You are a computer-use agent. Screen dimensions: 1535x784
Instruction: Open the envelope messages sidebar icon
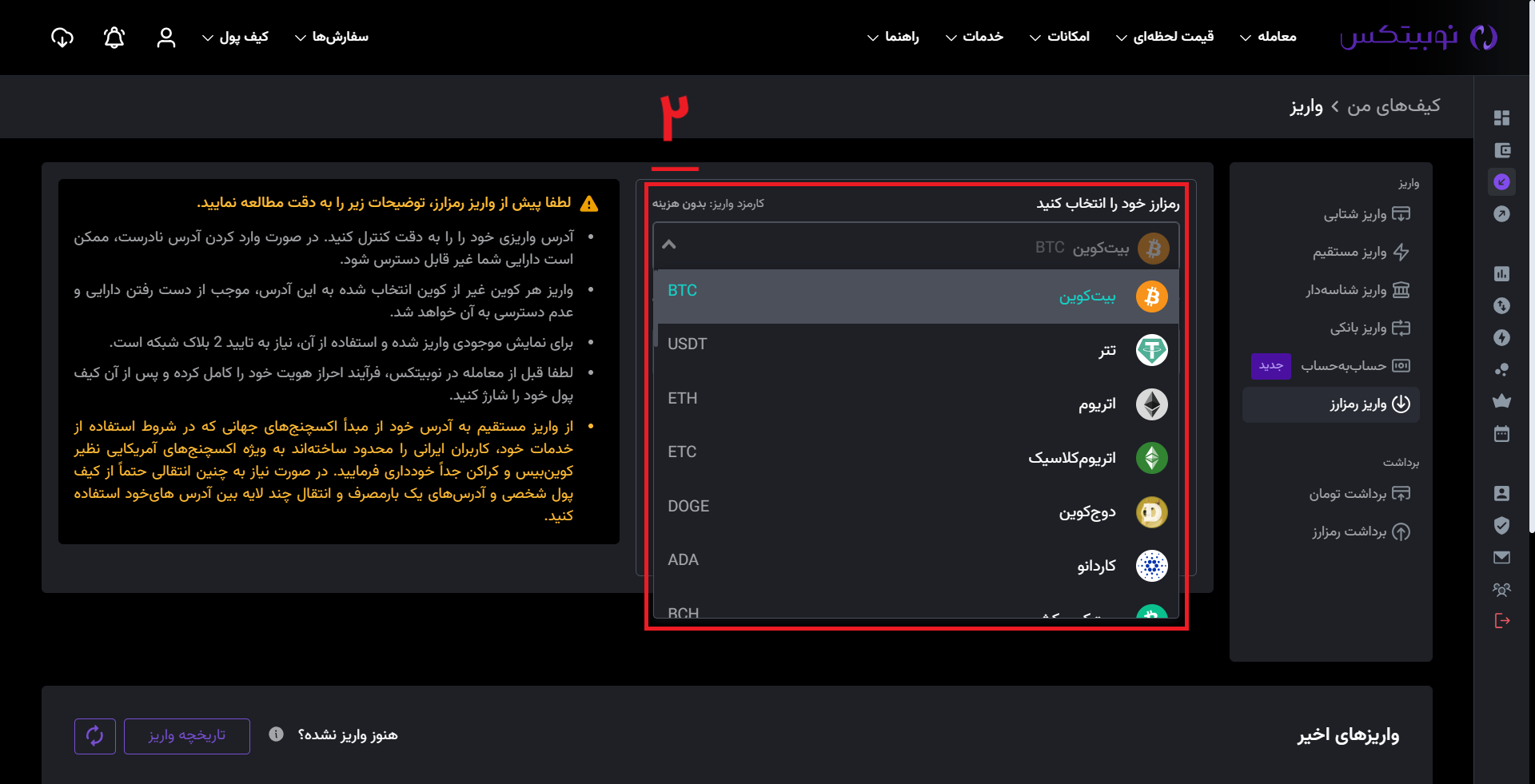point(1501,557)
